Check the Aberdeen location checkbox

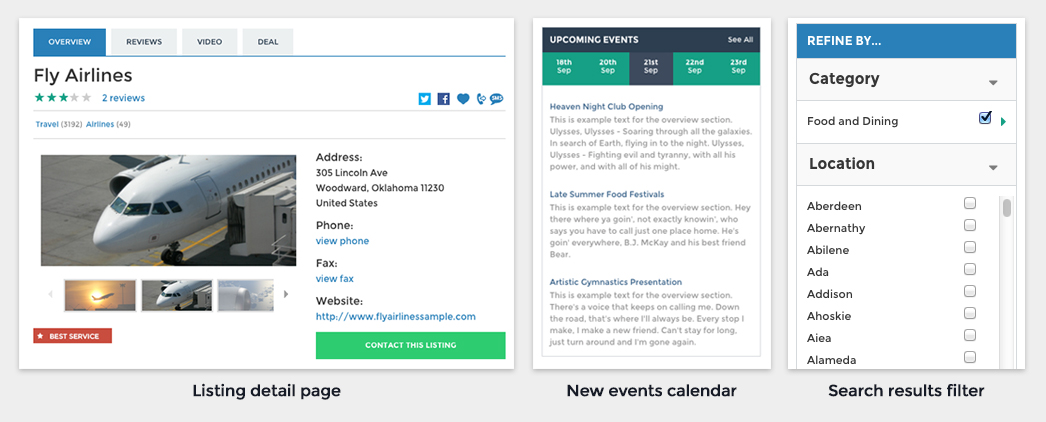(x=970, y=203)
